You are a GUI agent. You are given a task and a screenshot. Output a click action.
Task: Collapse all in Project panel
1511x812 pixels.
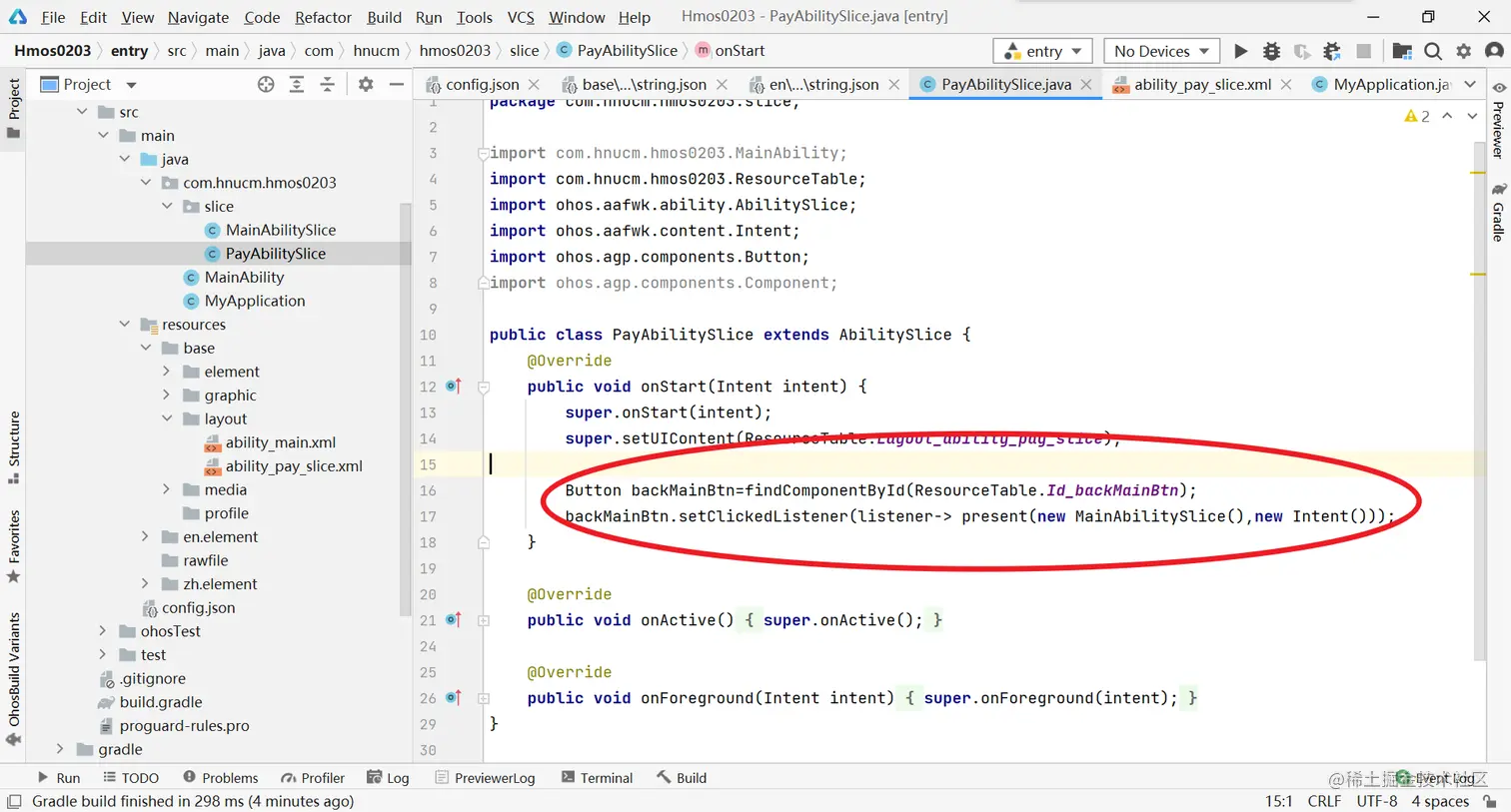click(327, 85)
